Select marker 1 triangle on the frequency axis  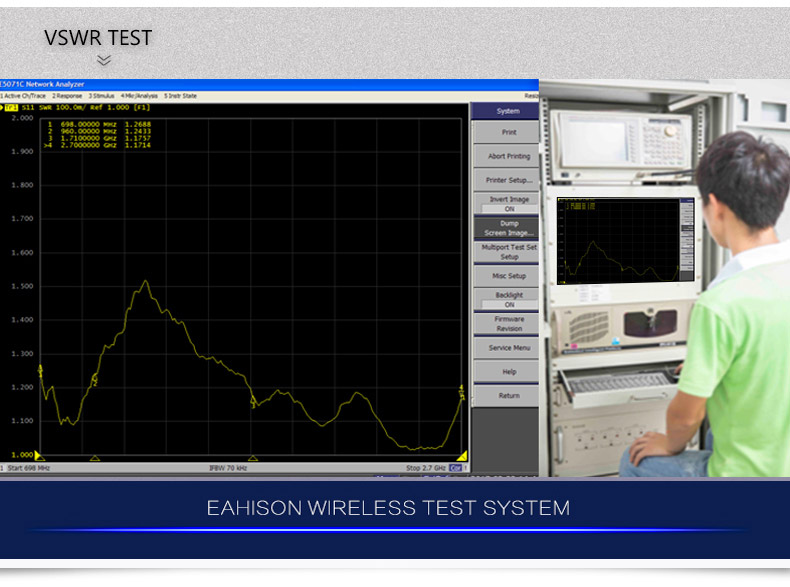40,457
